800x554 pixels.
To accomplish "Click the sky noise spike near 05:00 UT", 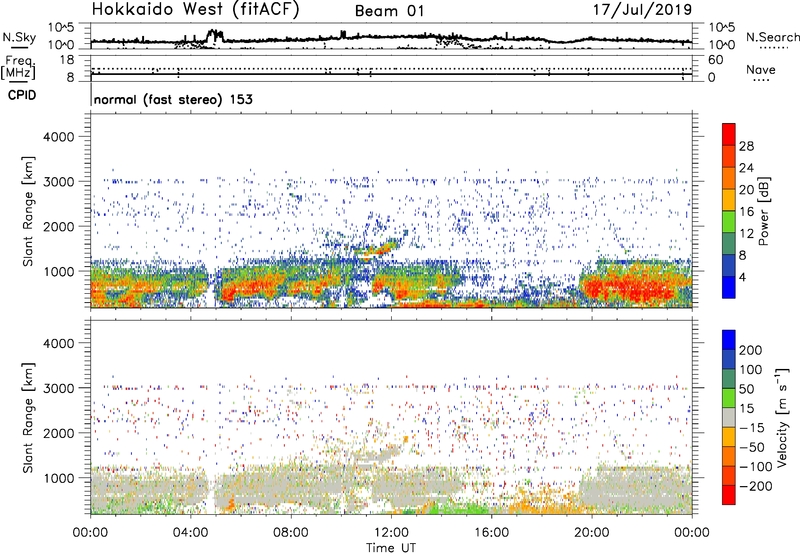I will pyautogui.click(x=215, y=36).
